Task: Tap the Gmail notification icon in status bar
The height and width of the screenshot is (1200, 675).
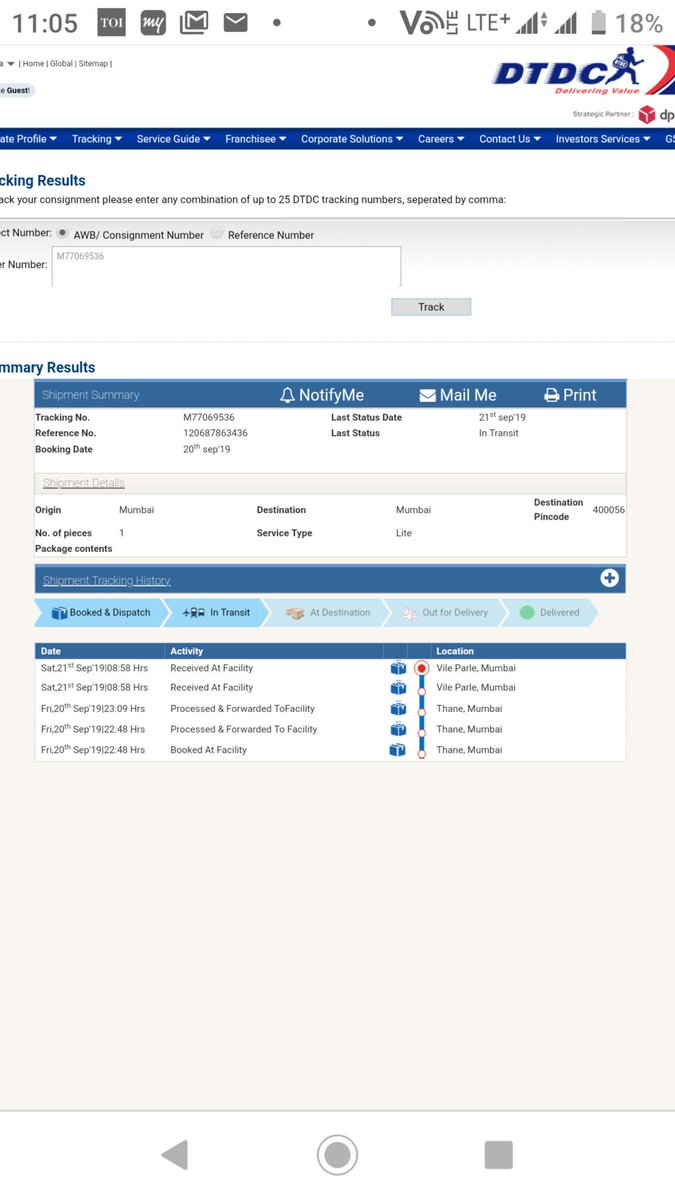Action: click(194, 23)
